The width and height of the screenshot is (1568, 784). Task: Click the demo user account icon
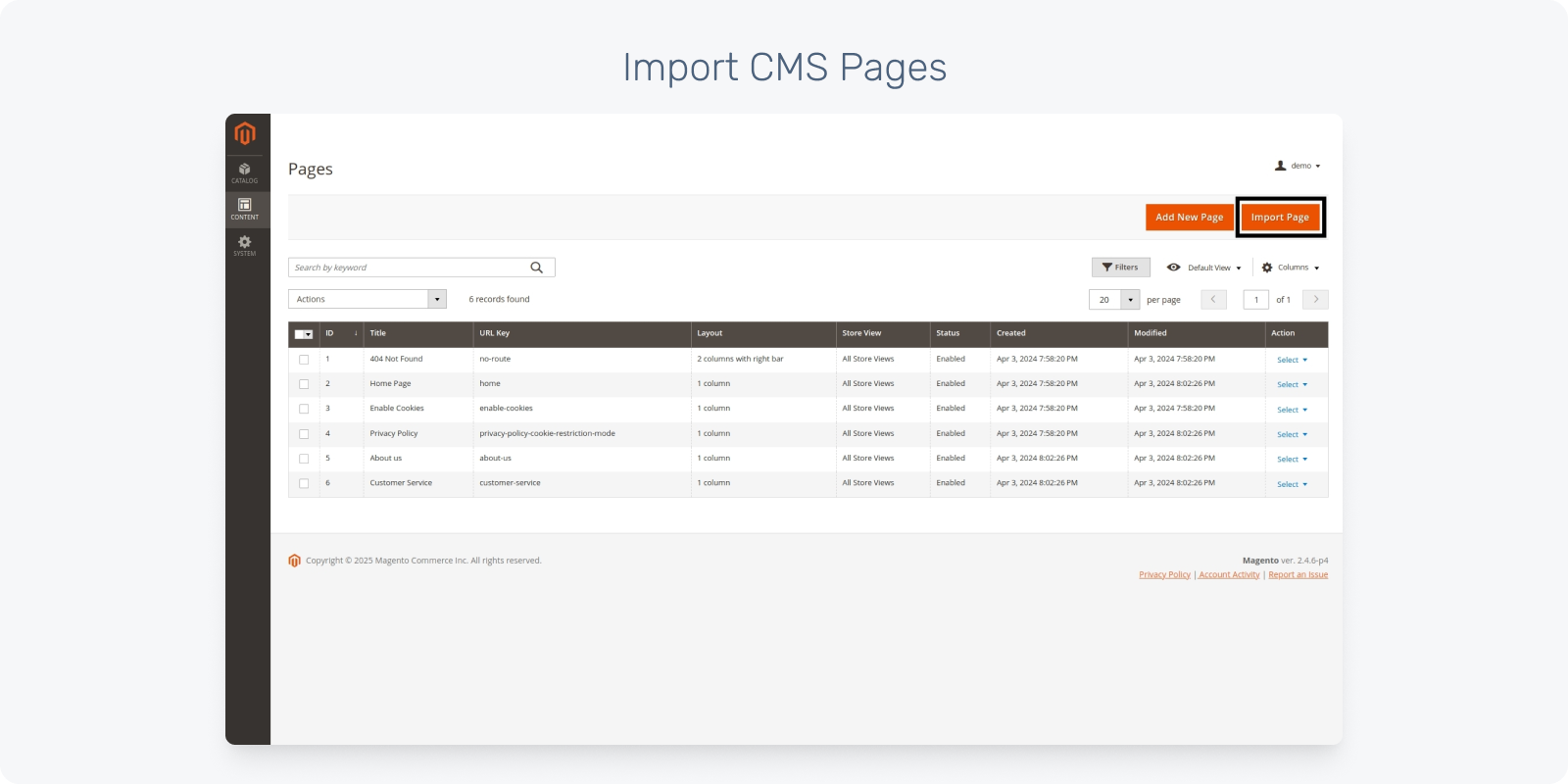tap(1280, 166)
